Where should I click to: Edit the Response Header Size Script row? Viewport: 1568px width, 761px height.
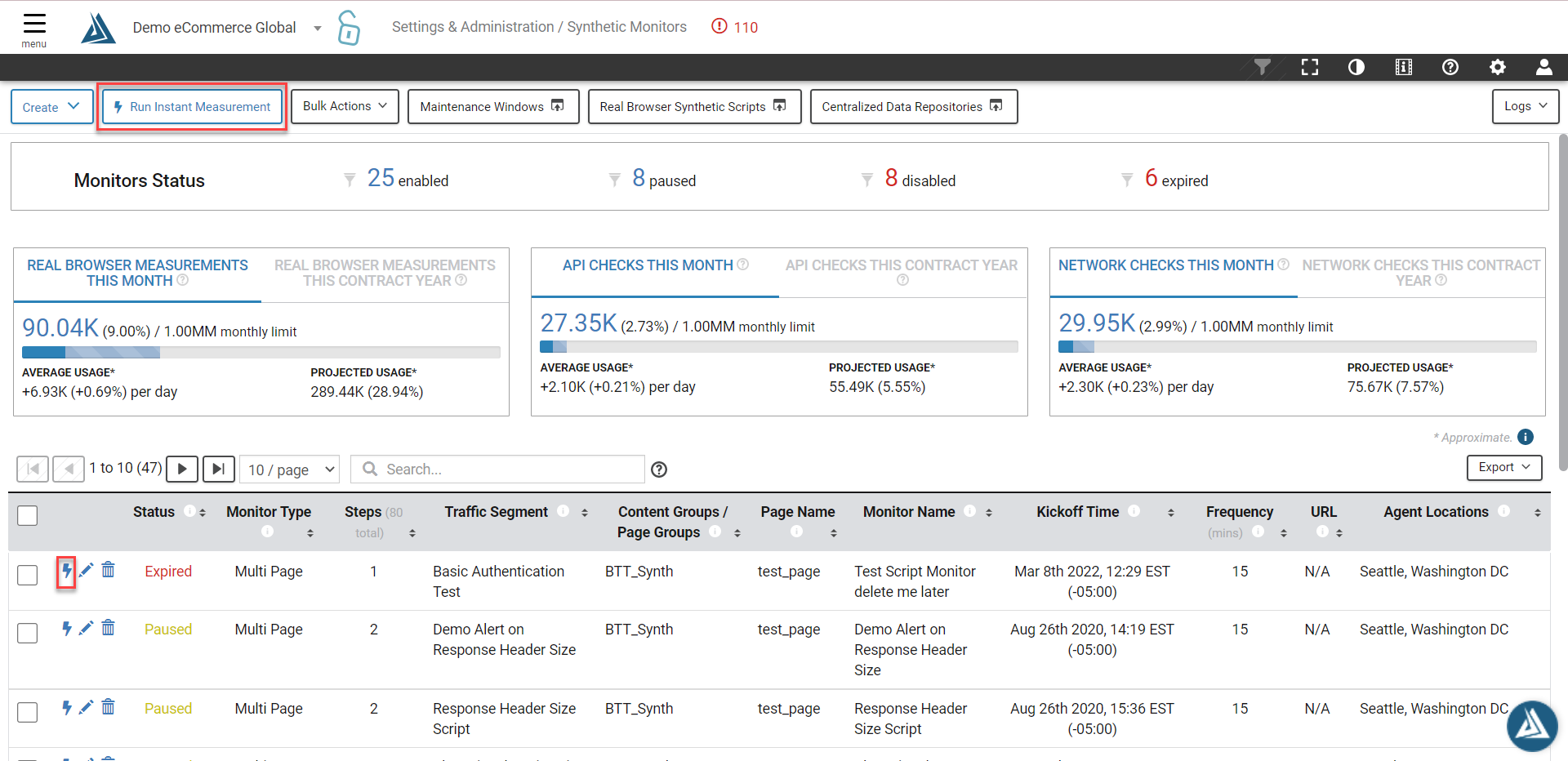pos(87,707)
